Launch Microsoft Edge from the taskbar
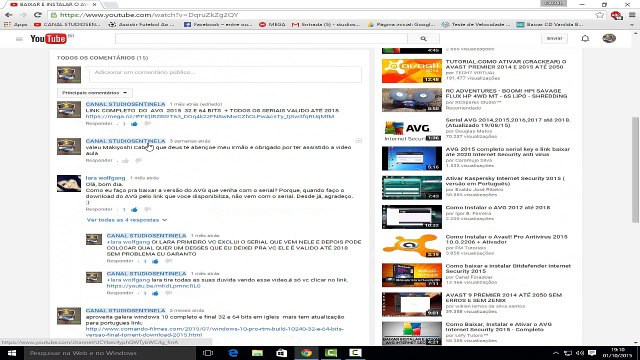The image size is (640, 360). coord(233,353)
